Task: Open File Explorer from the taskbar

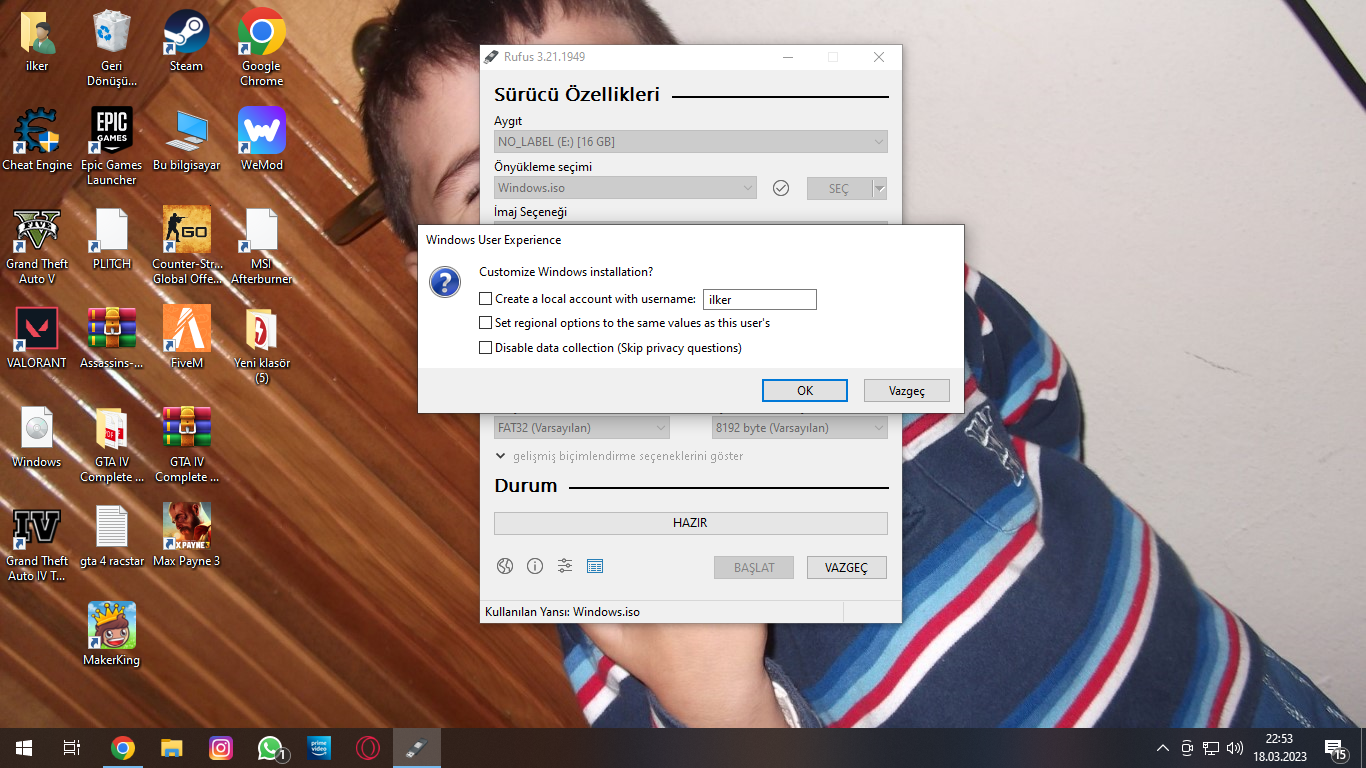Action: [x=172, y=748]
